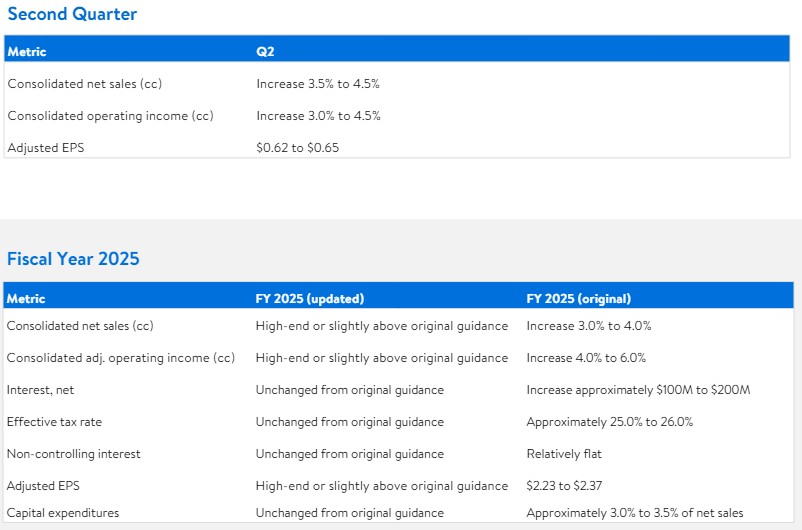The image size is (802, 530).
Task: Click Metric header in Second Quarter table
Action: (27, 52)
